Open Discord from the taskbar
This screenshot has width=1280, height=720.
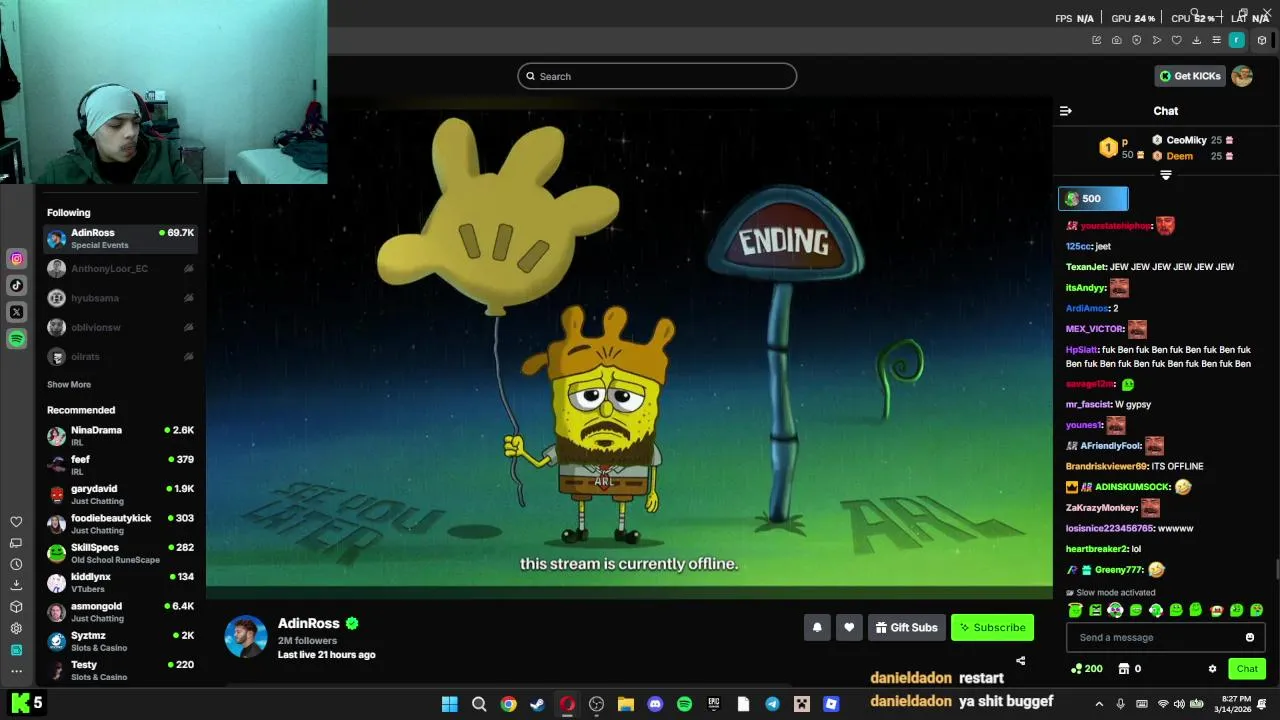655,704
